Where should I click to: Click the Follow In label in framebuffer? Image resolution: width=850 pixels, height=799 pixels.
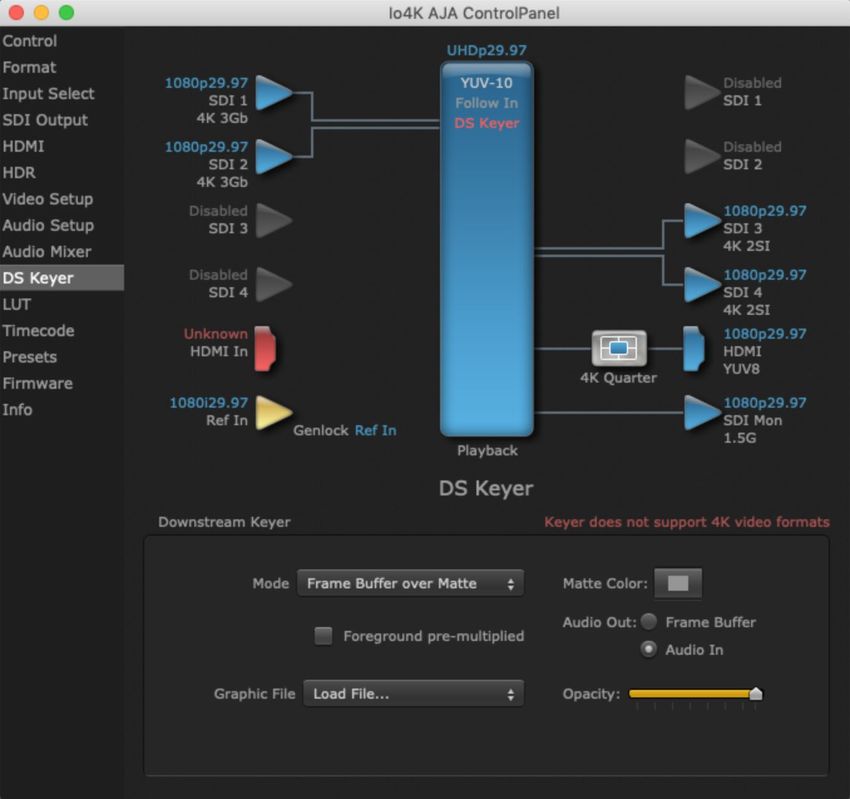[x=487, y=103]
